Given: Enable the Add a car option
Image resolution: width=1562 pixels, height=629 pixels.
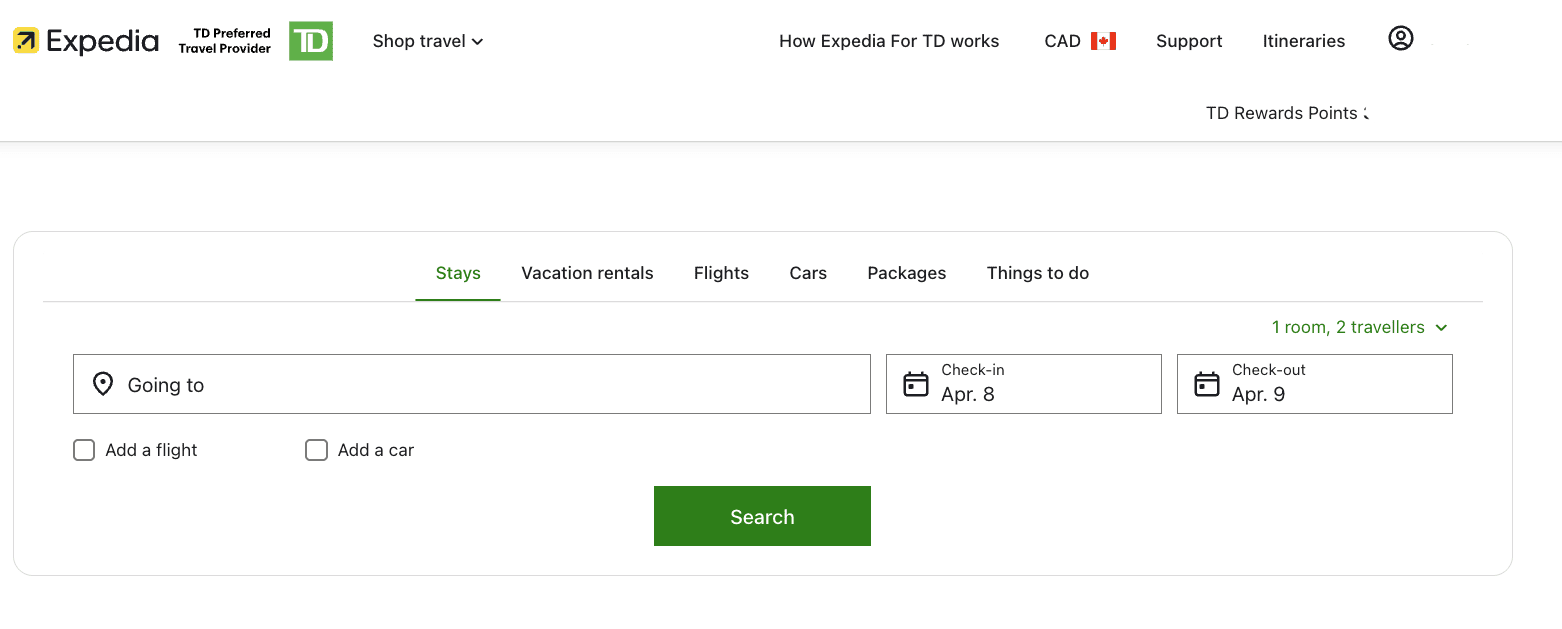Looking at the screenshot, I should pyautogui.click(x=316, y=450).
